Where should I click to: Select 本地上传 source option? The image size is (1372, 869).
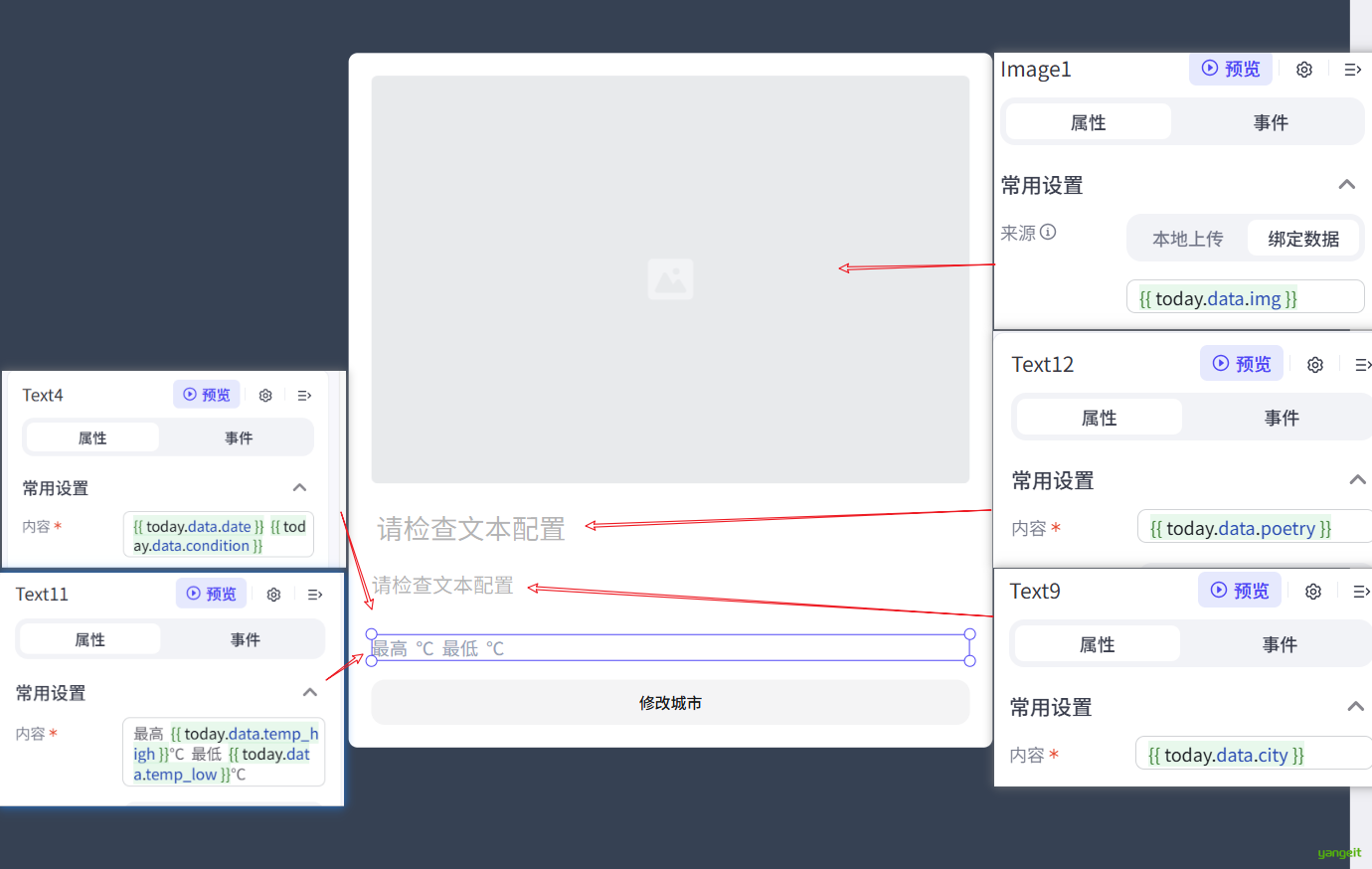coord(1187,239)
